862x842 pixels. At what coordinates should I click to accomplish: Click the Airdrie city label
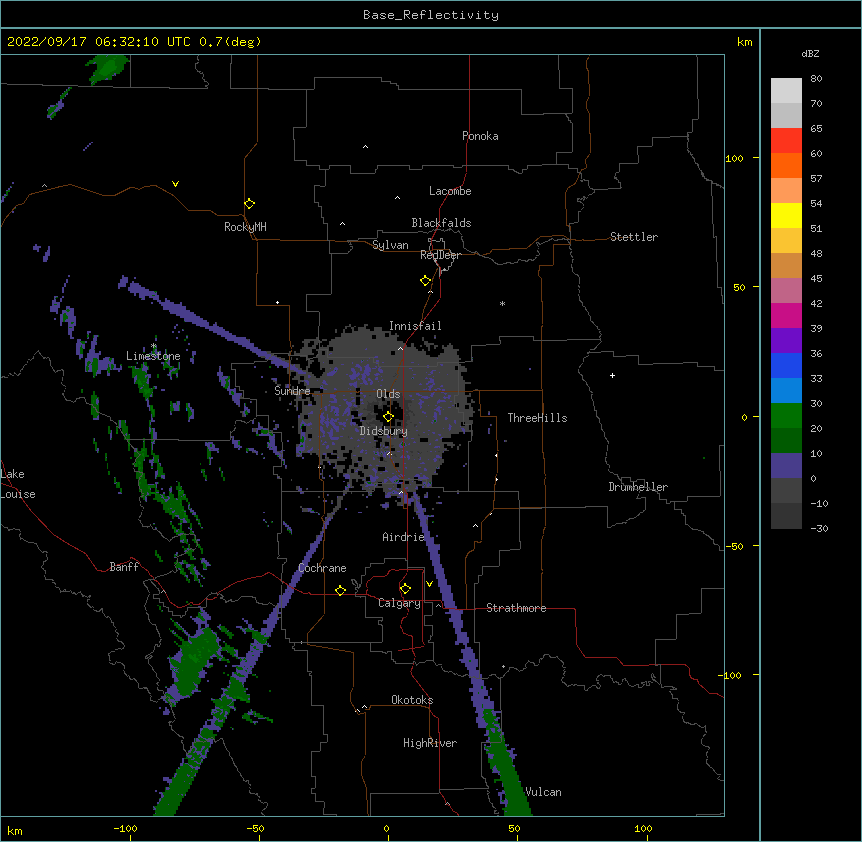(404, 537)
